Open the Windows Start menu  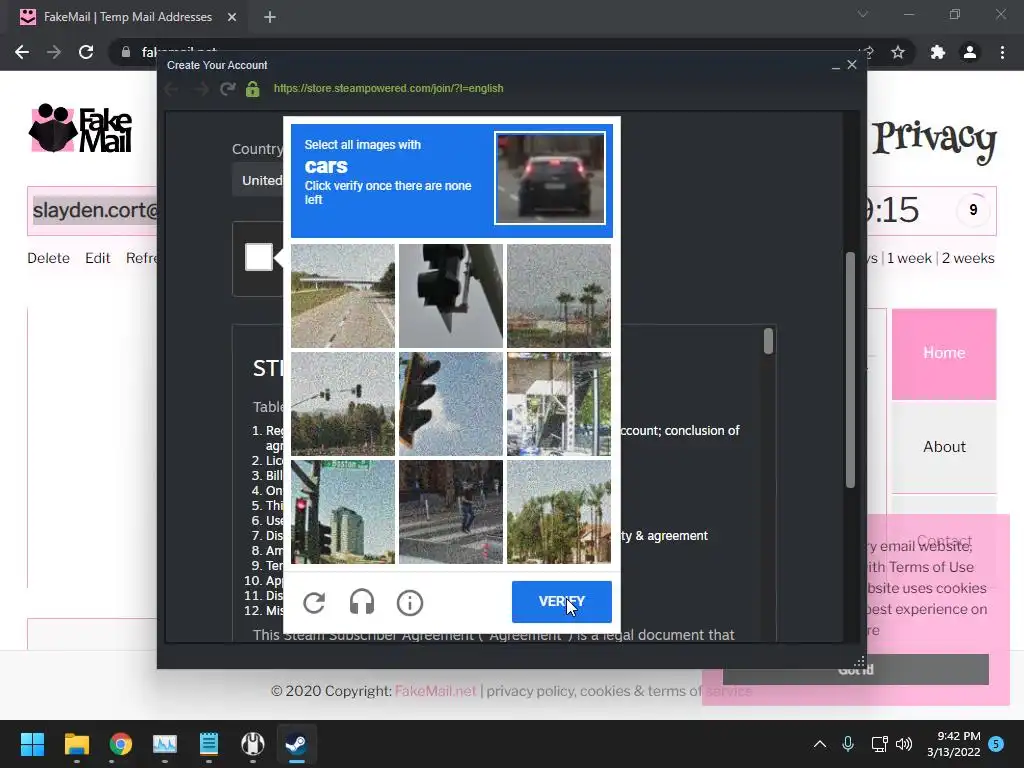tap(32, 744)
